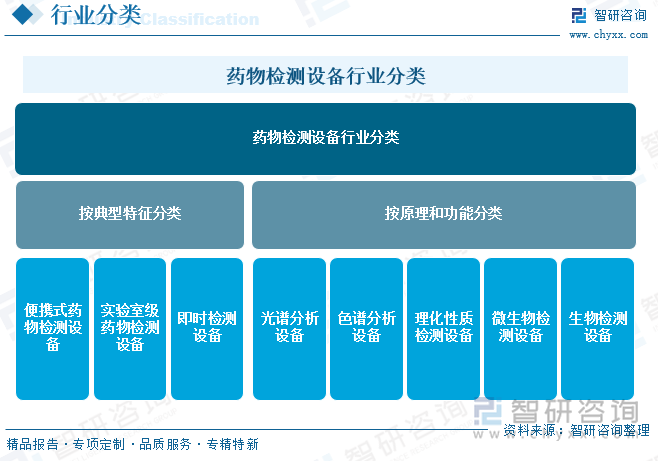Click the 生物检测设备 card

(598, 329)
